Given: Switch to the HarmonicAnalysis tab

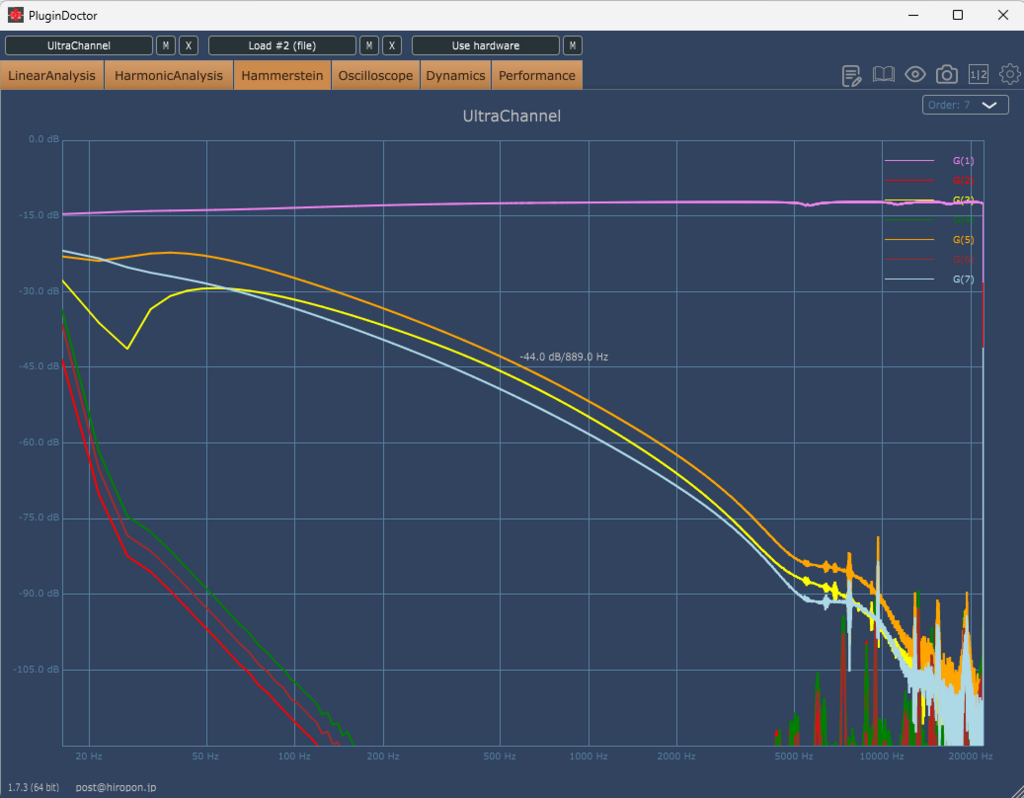Looking at the screenshot, I should [168, 75].
